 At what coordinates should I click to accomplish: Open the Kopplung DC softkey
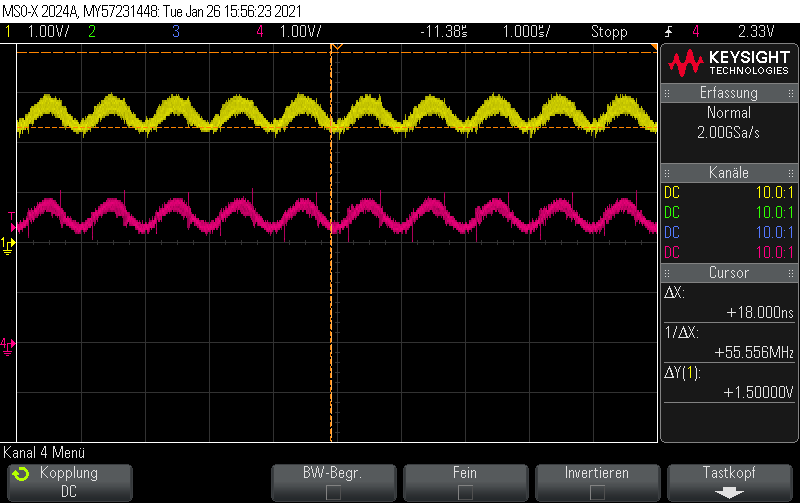pyautogui.click(x=70, y=483)
